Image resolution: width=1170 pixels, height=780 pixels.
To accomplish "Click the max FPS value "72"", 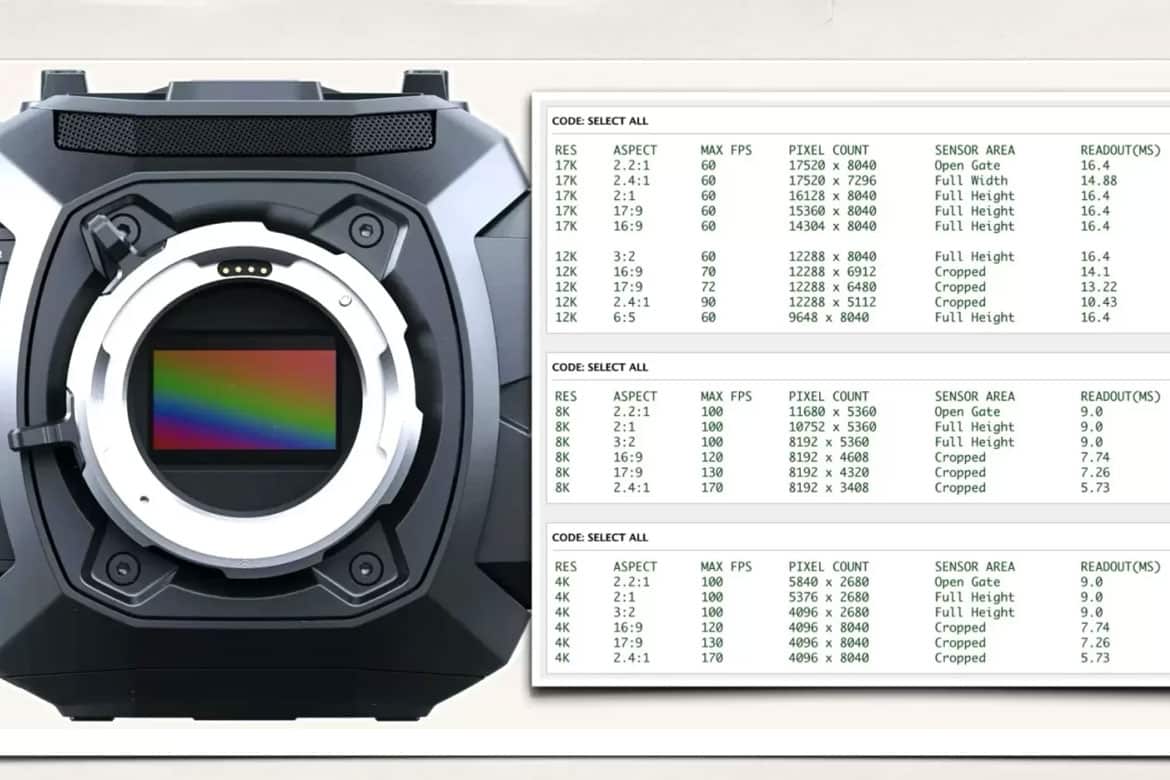I will pos(708,287).
